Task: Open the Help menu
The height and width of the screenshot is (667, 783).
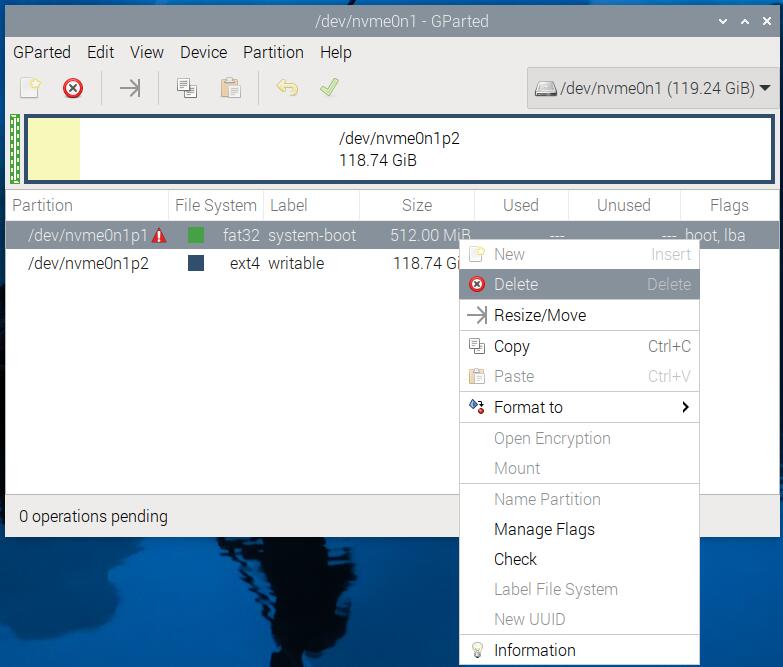Action: [x=336, y=52]
